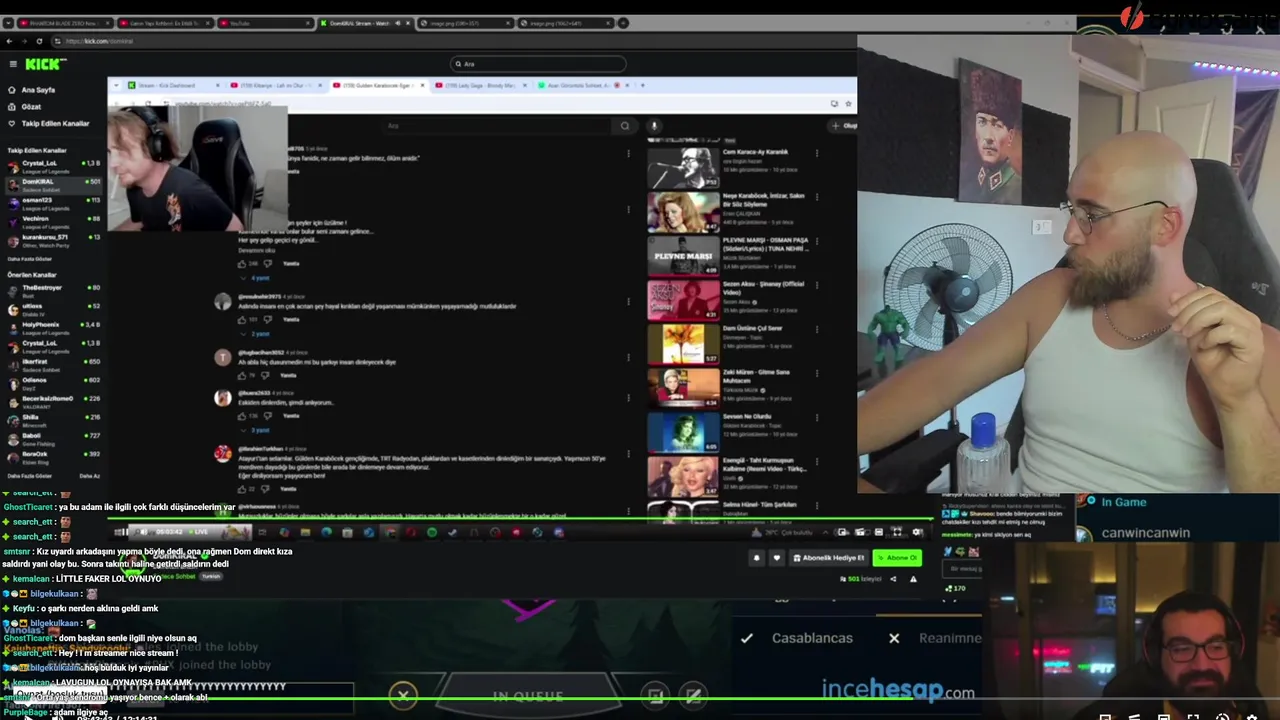Open options for Sezen Aksu Şinanay video
The width and height of the screenshot is (1280, 720).
pyautogui.click(x=817, y=285)
